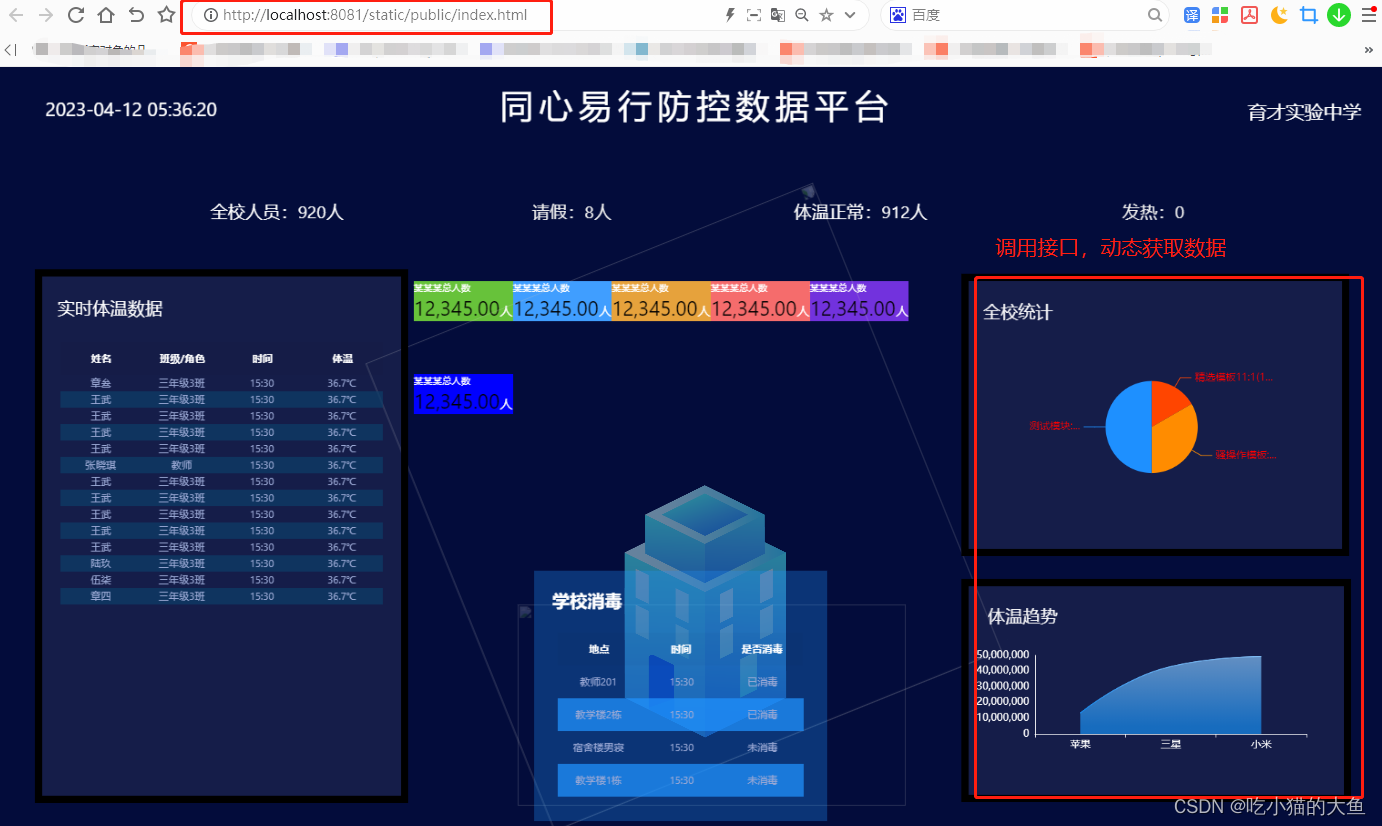Click the localhost:8081 URL address field
1382x826 pixels.
point(373,15)
